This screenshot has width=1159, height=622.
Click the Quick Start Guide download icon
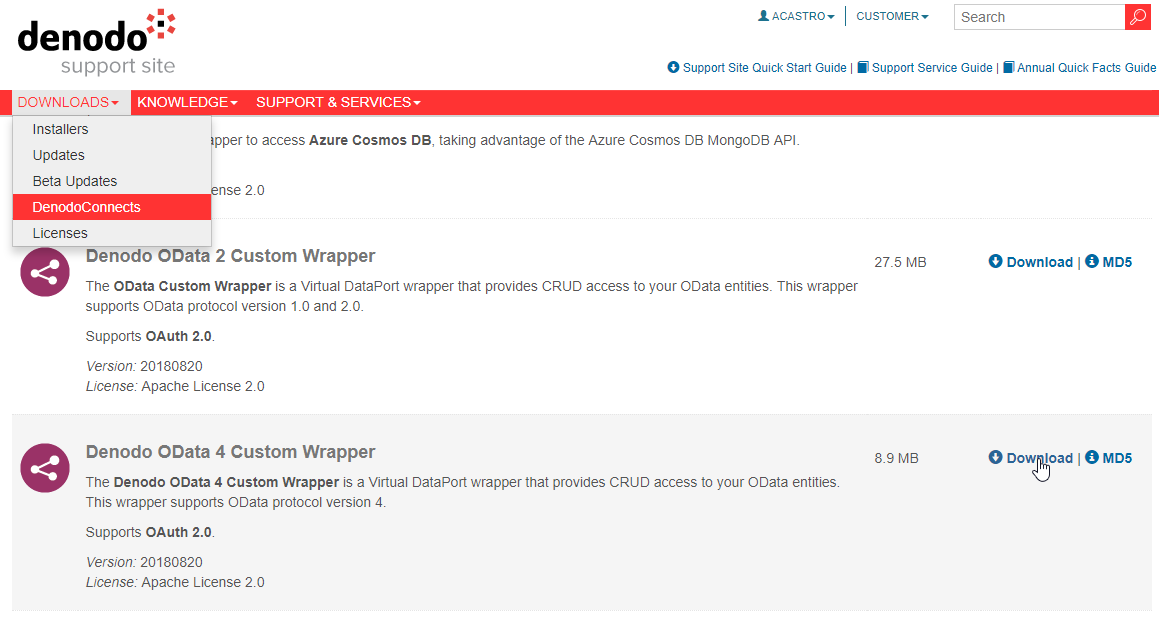(x=673, y=67)
